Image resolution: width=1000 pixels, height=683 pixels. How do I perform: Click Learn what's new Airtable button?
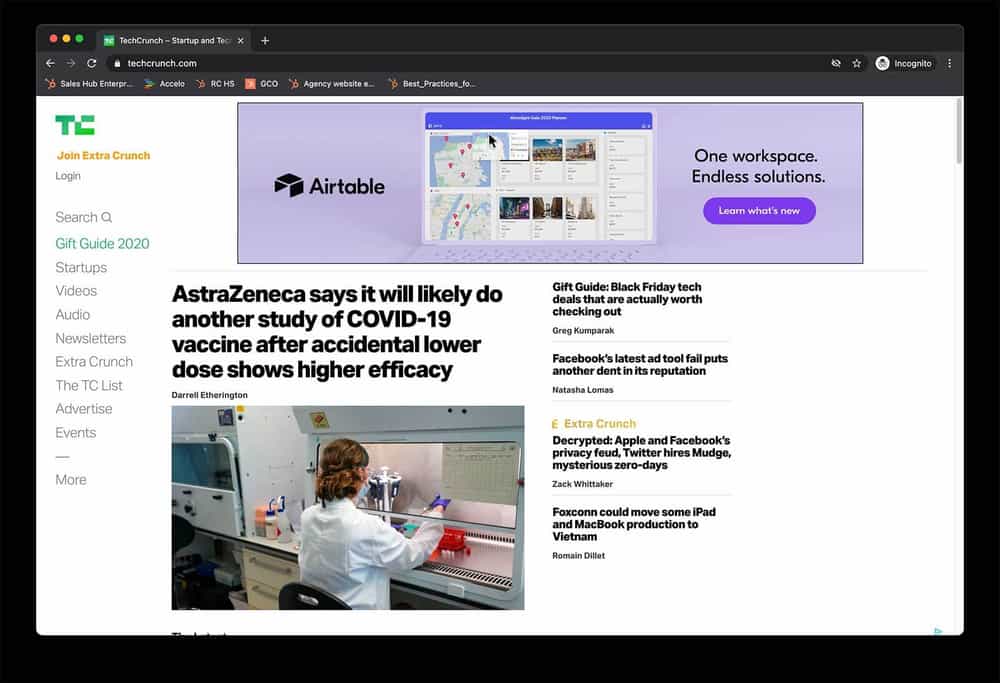tap(759, 210)
